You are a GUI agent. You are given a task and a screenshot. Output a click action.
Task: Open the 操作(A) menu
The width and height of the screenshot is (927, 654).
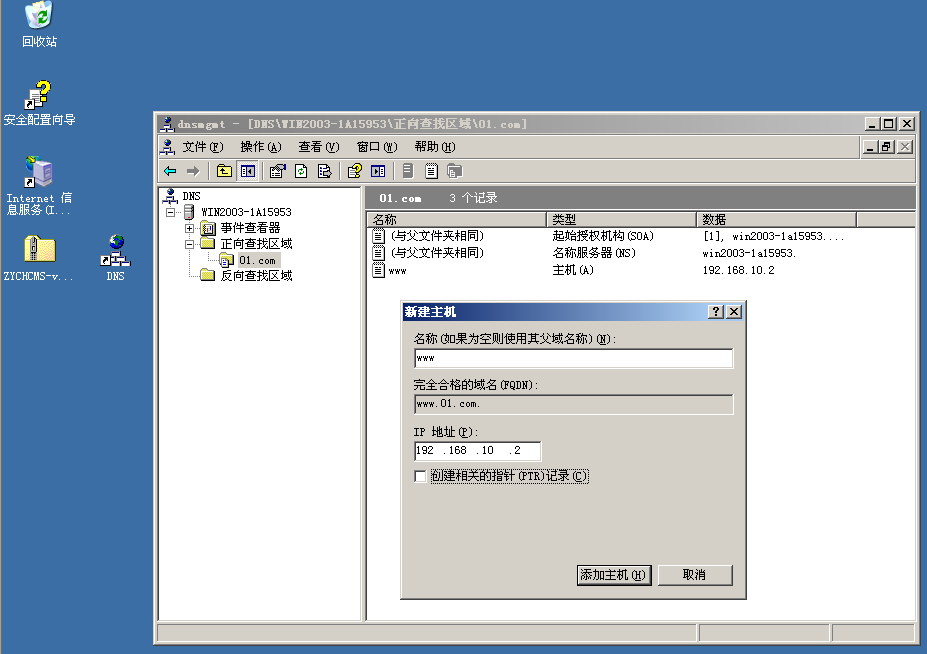pos(260,147)
